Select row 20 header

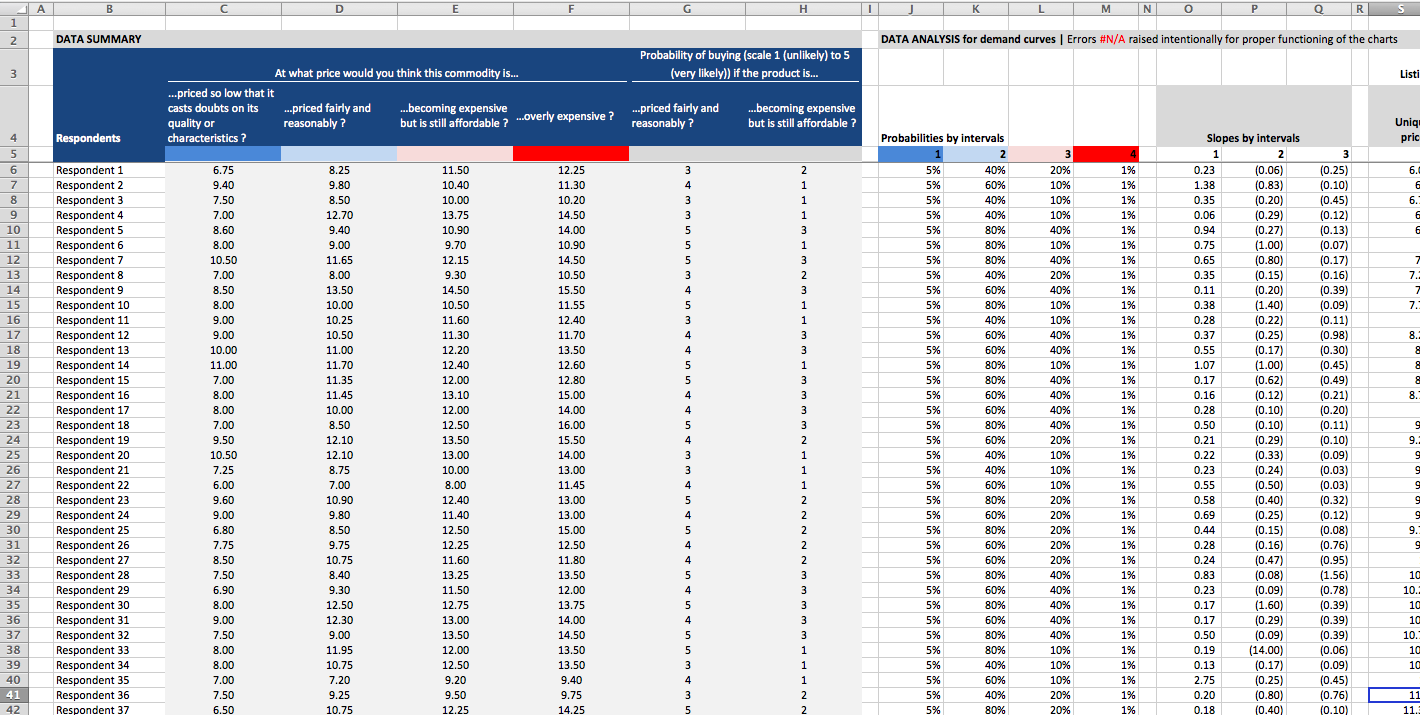(x=13, y=380)
